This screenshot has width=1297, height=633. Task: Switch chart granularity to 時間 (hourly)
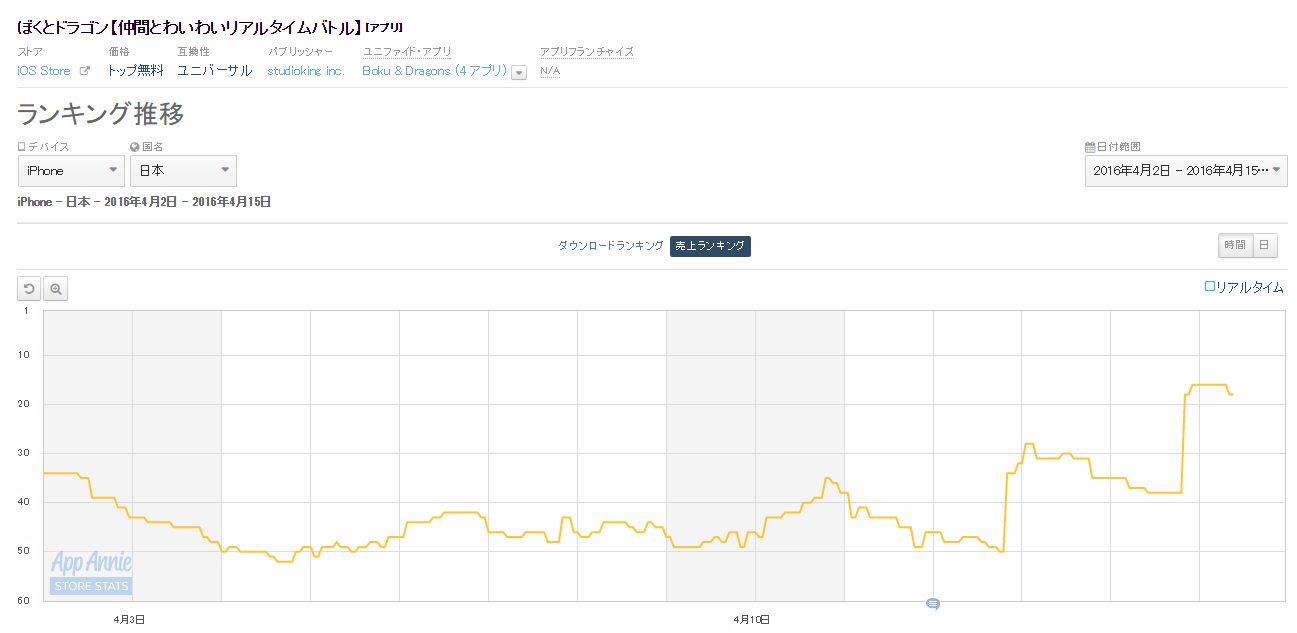1235,245
